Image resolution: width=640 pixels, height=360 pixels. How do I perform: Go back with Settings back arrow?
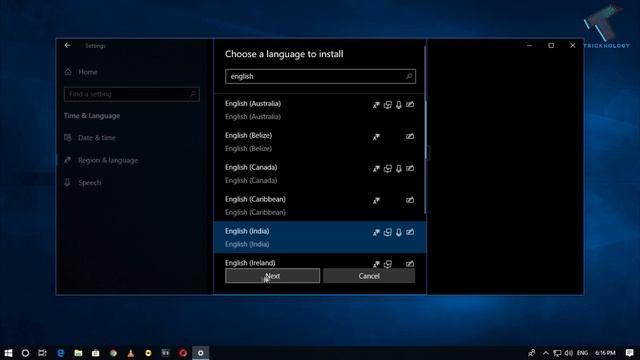(68, 45)
